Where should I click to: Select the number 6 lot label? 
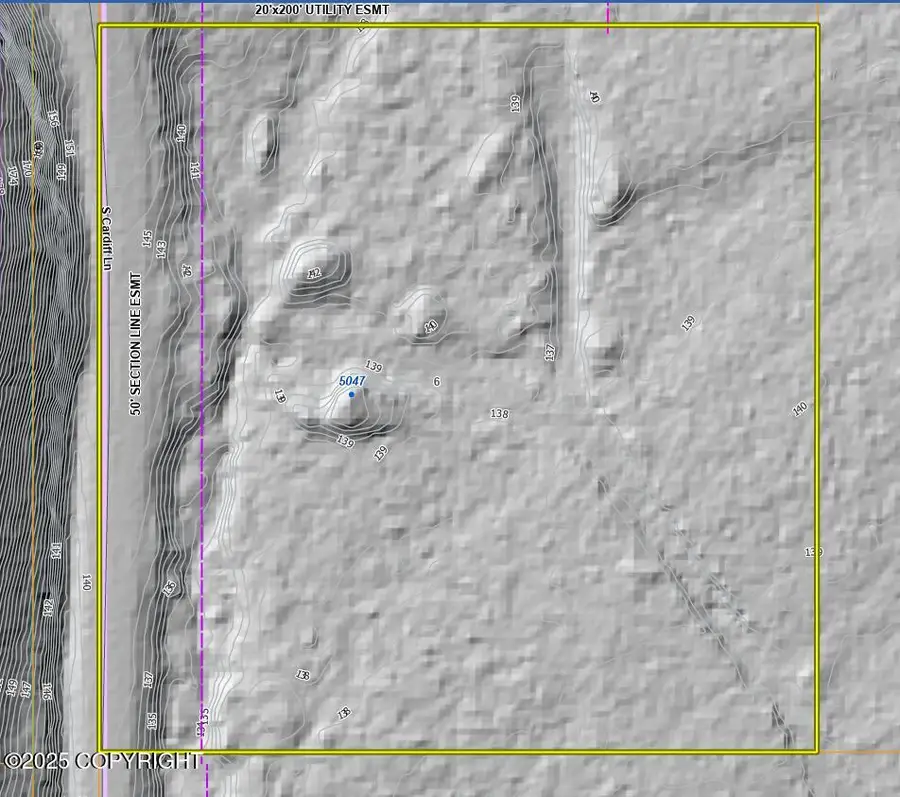pos(436,381)
